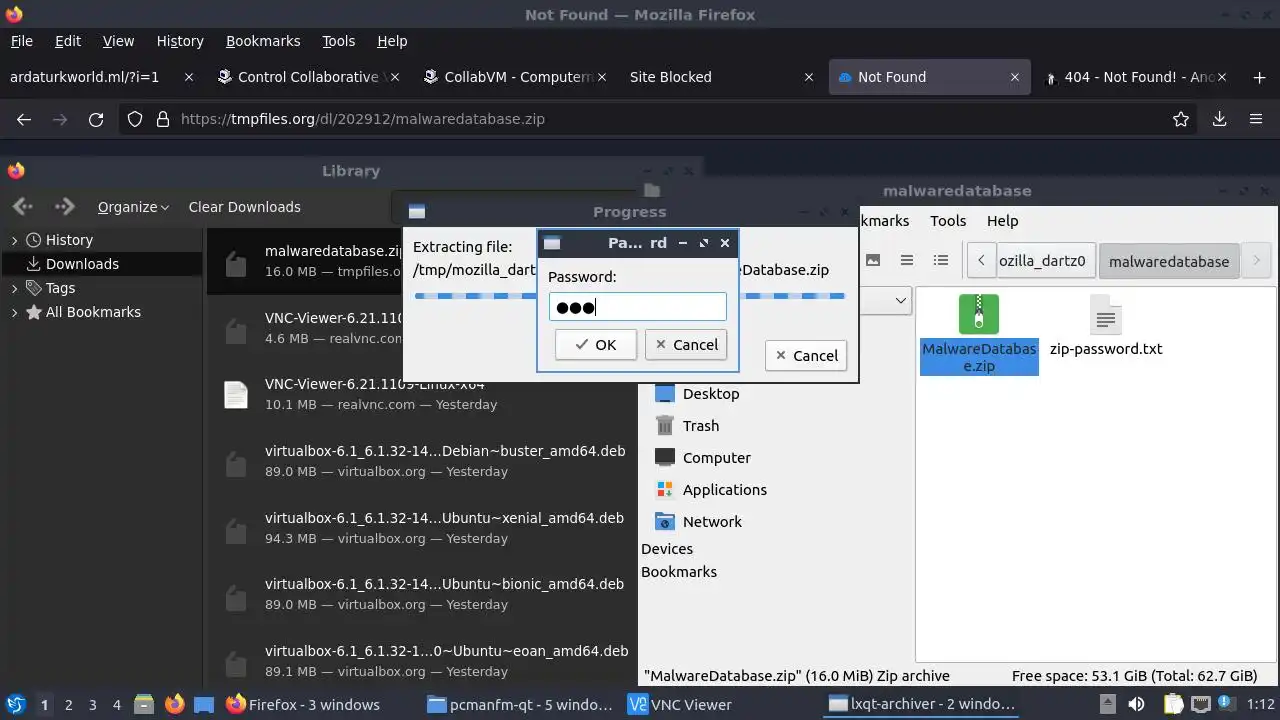The height and width of the screenshot is (720, 1280).
Task: Click path bar right scroll arrow
Action: tap(1256, 261)
